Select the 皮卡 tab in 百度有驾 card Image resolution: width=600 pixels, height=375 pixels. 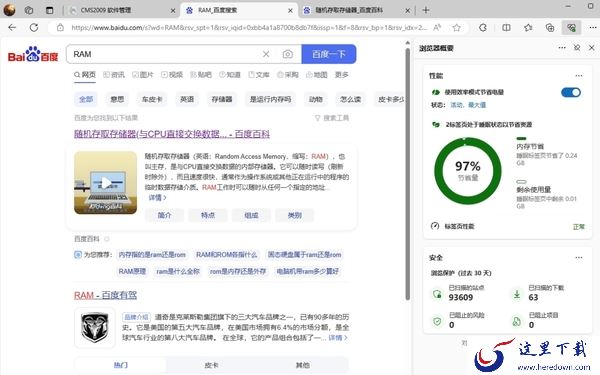(211, 365)
